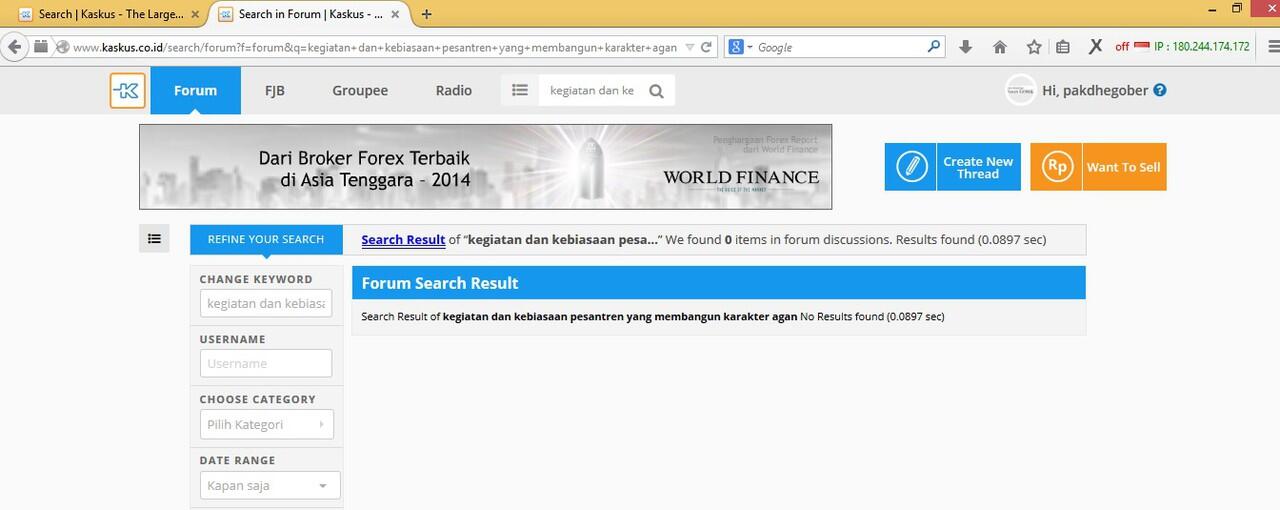
Task: Open the downloads arrow icon
Action: click(x=965, y=47)
